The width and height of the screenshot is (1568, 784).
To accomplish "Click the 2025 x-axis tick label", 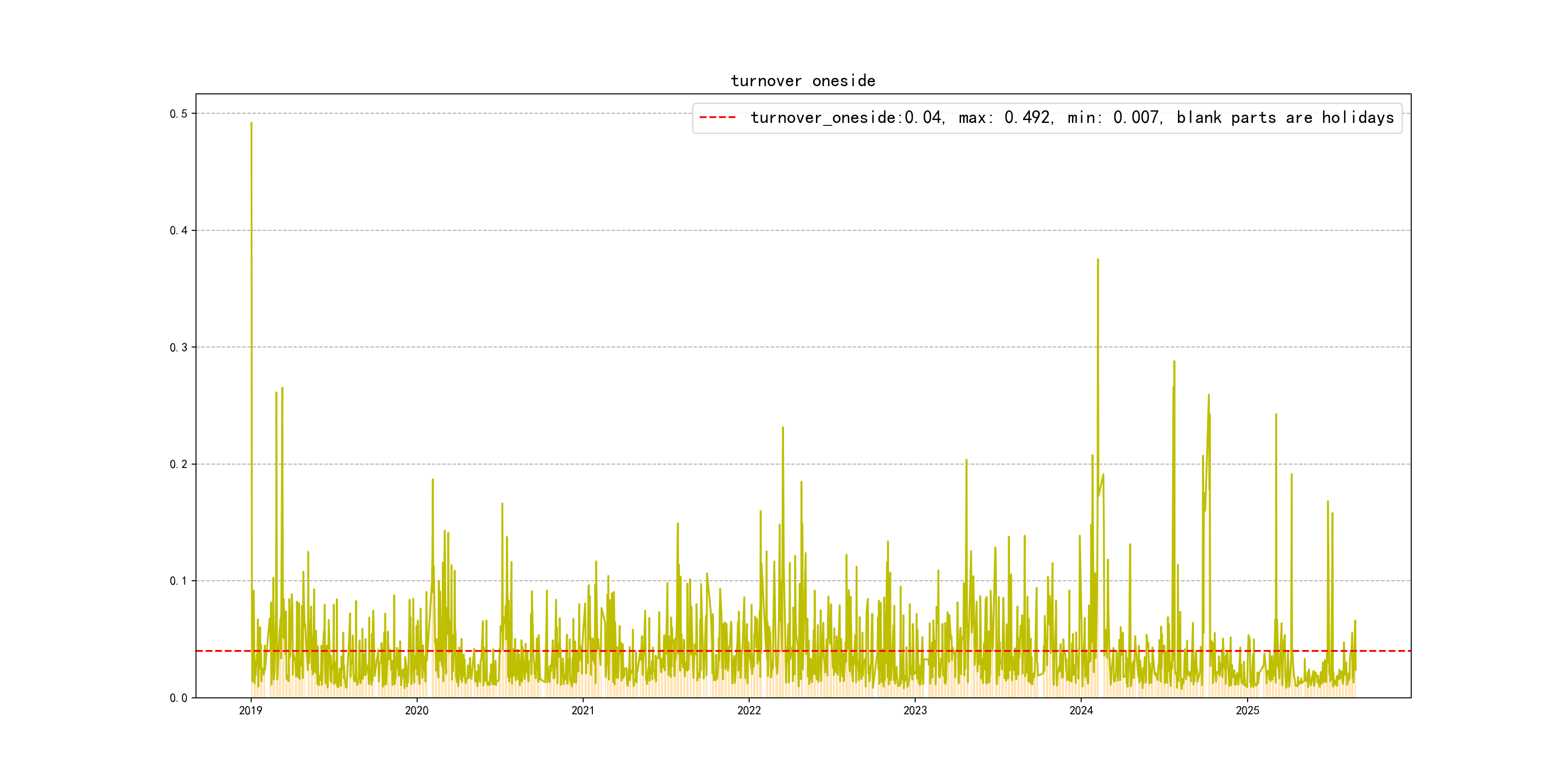I will point(1247,710).
